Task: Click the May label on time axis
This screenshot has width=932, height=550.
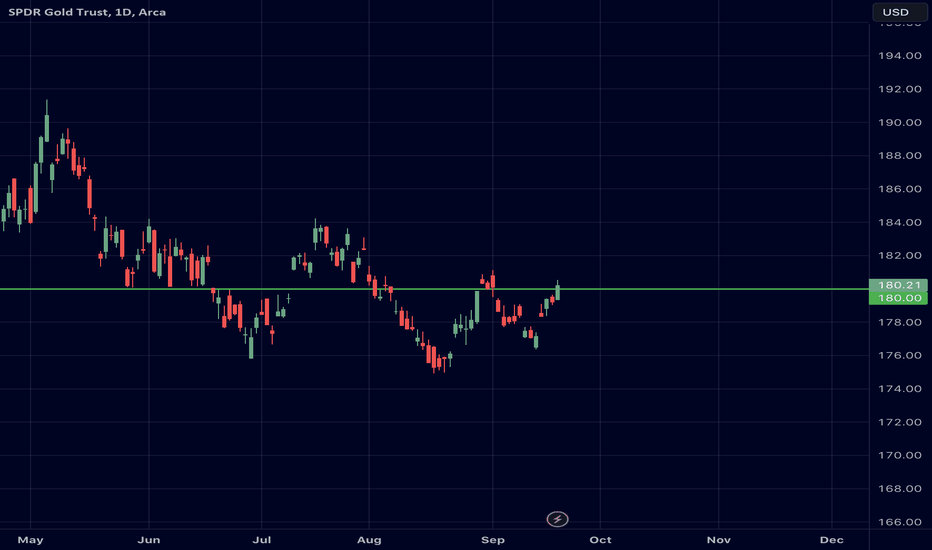Action: click(30, 540)
